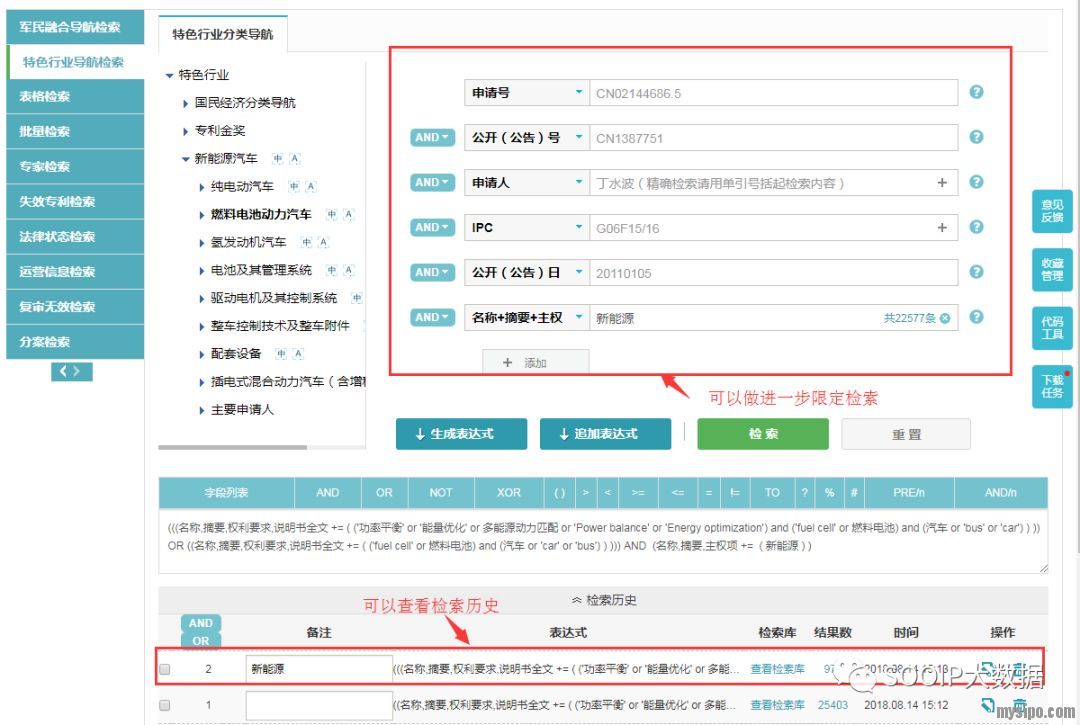Expand the 国民经济分类导航 tree node

click(186, 103)
